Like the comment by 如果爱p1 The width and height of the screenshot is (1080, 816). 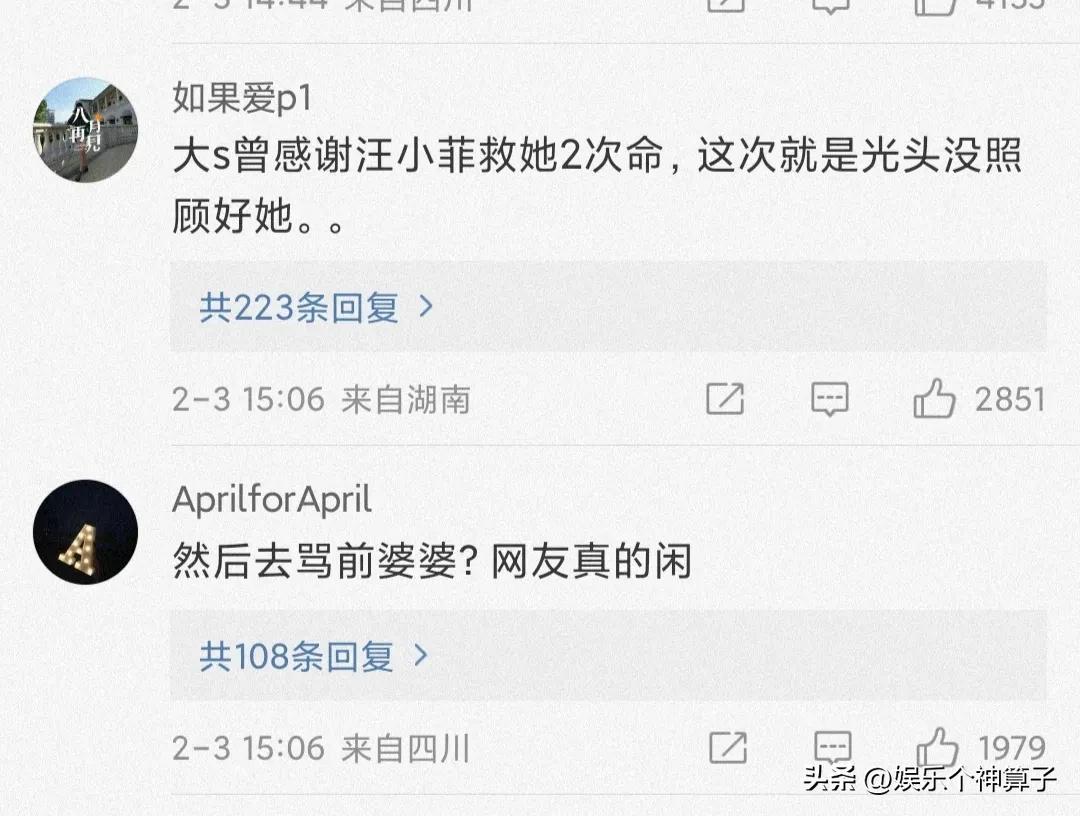point(934,400)
